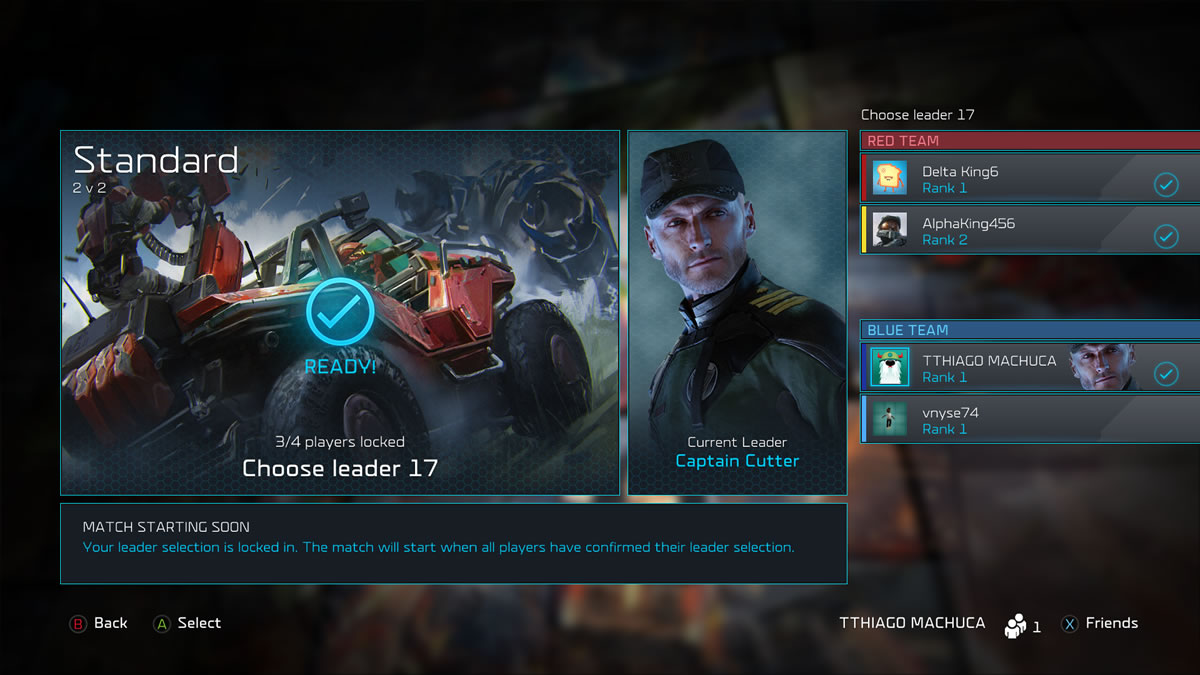1200x675 pixels.
Task: Click the B Back button icon
Action: [x=78, y=623]
